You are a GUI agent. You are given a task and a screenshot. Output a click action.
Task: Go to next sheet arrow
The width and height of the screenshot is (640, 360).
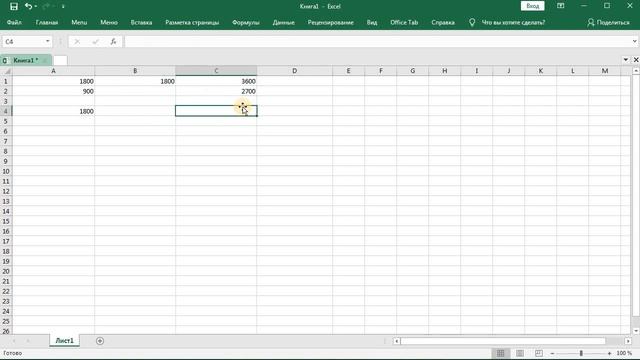coord(28,341)
